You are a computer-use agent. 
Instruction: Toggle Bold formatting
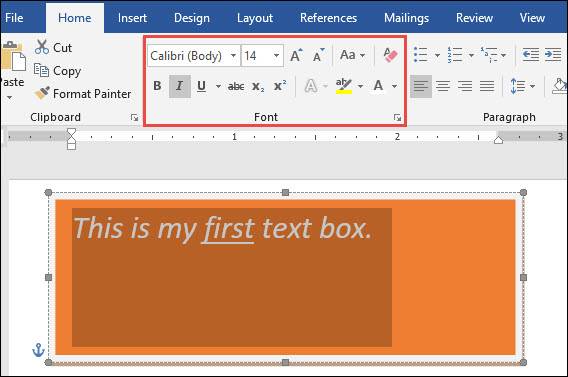(157, 86)
